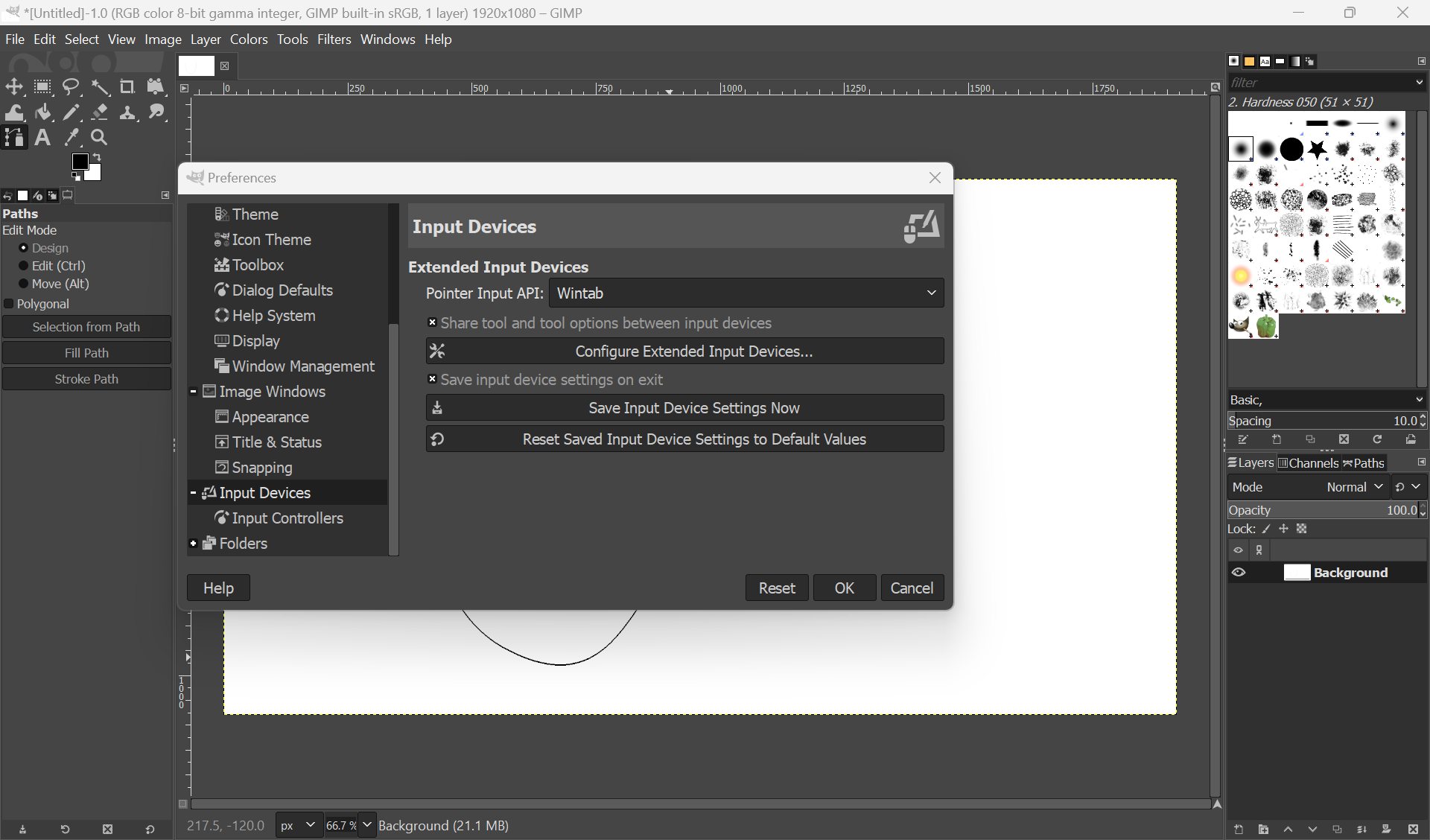Expand the Folders tree item
The image size is (1430, 840).
pyautogui.click(x=194, y=544)
